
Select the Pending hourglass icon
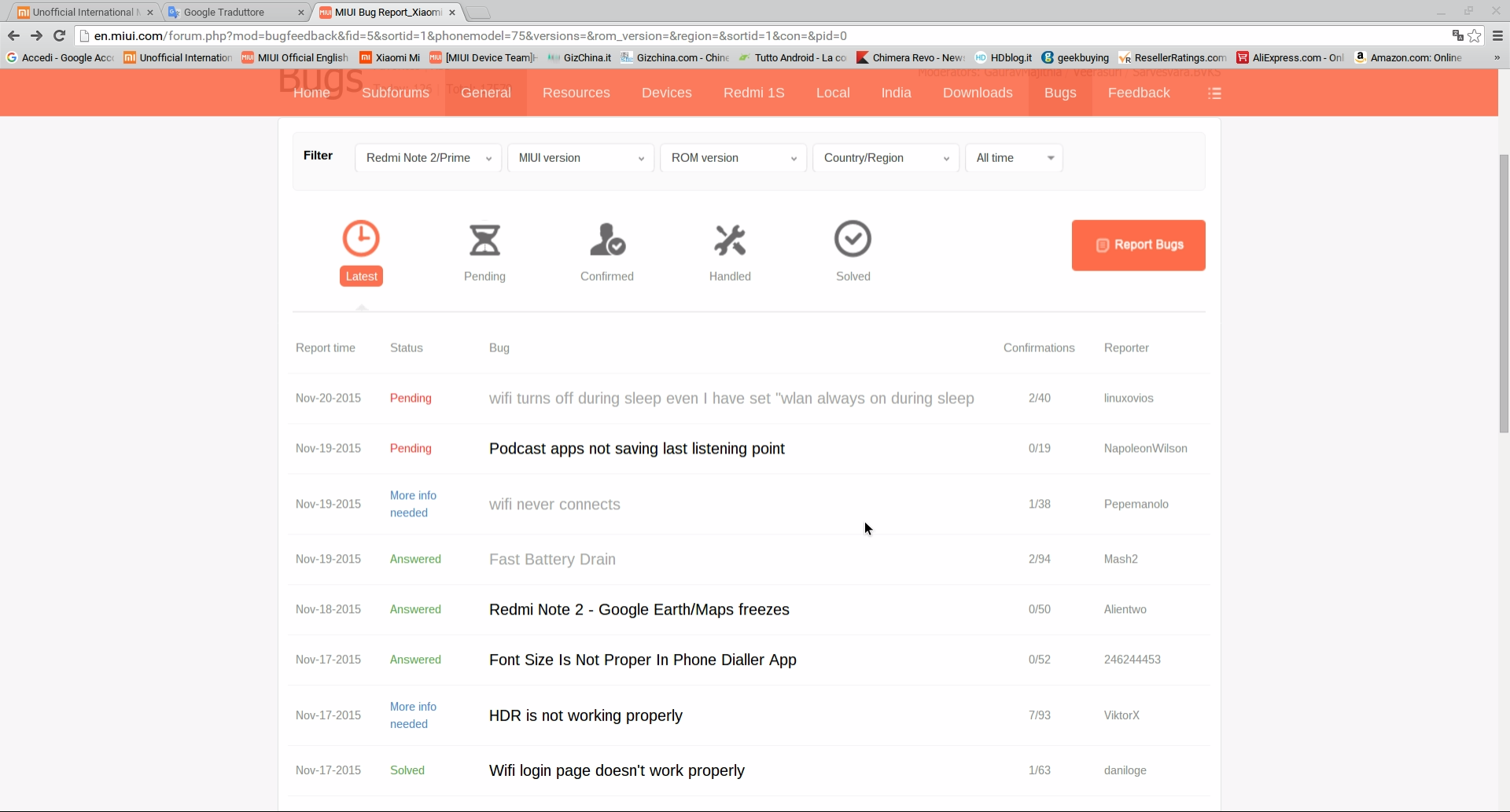pyautogui.click(x=484, y=240)
